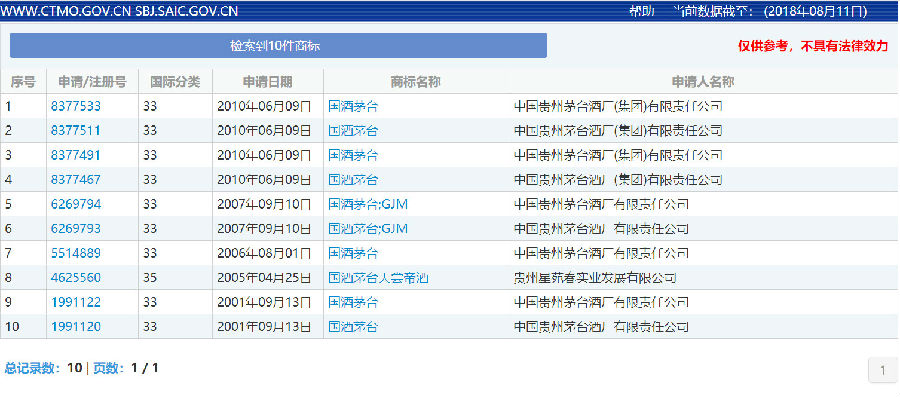Open 国酒茅台;GJM trademark in row 6269793

368,229
